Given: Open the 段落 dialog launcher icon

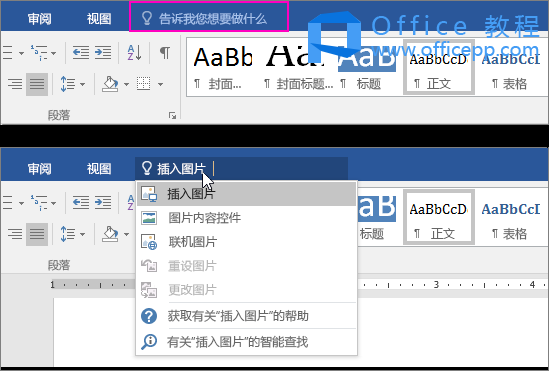Looking at the screenshot, I should [172, 116].
